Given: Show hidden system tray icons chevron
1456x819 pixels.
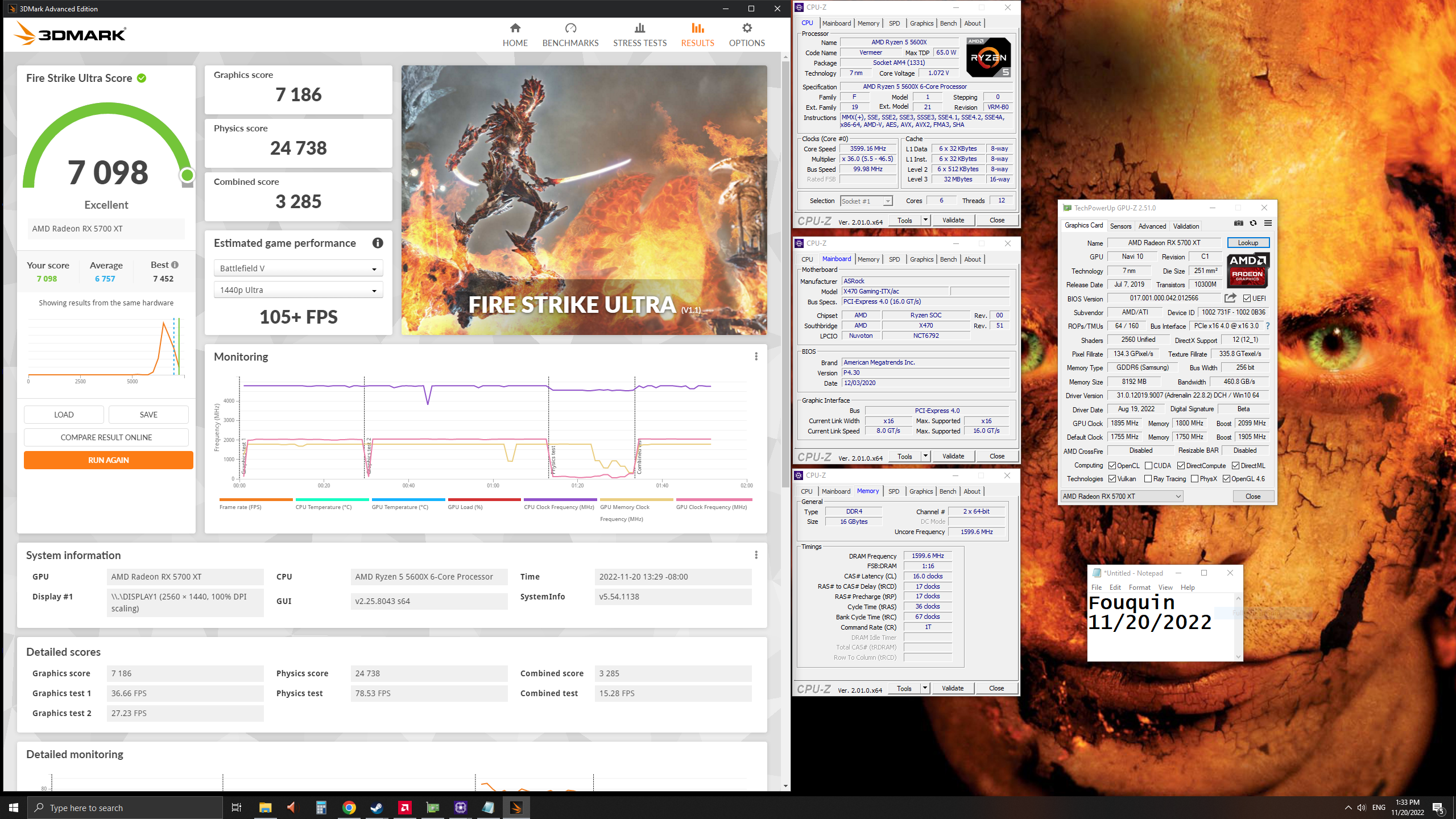Looking at the screenshot, I should point(1348,808).
